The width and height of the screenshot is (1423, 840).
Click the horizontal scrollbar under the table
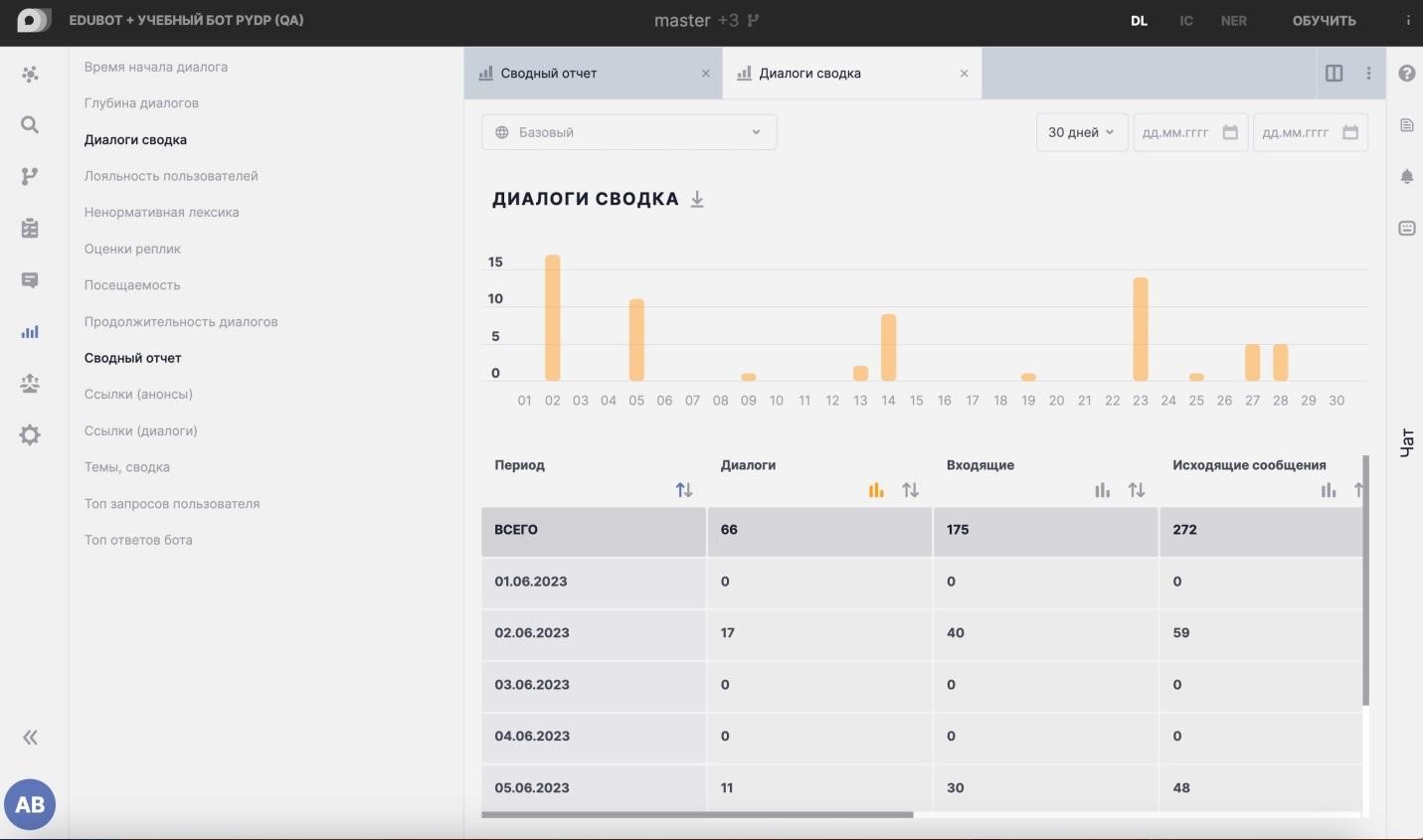[696, 815]
